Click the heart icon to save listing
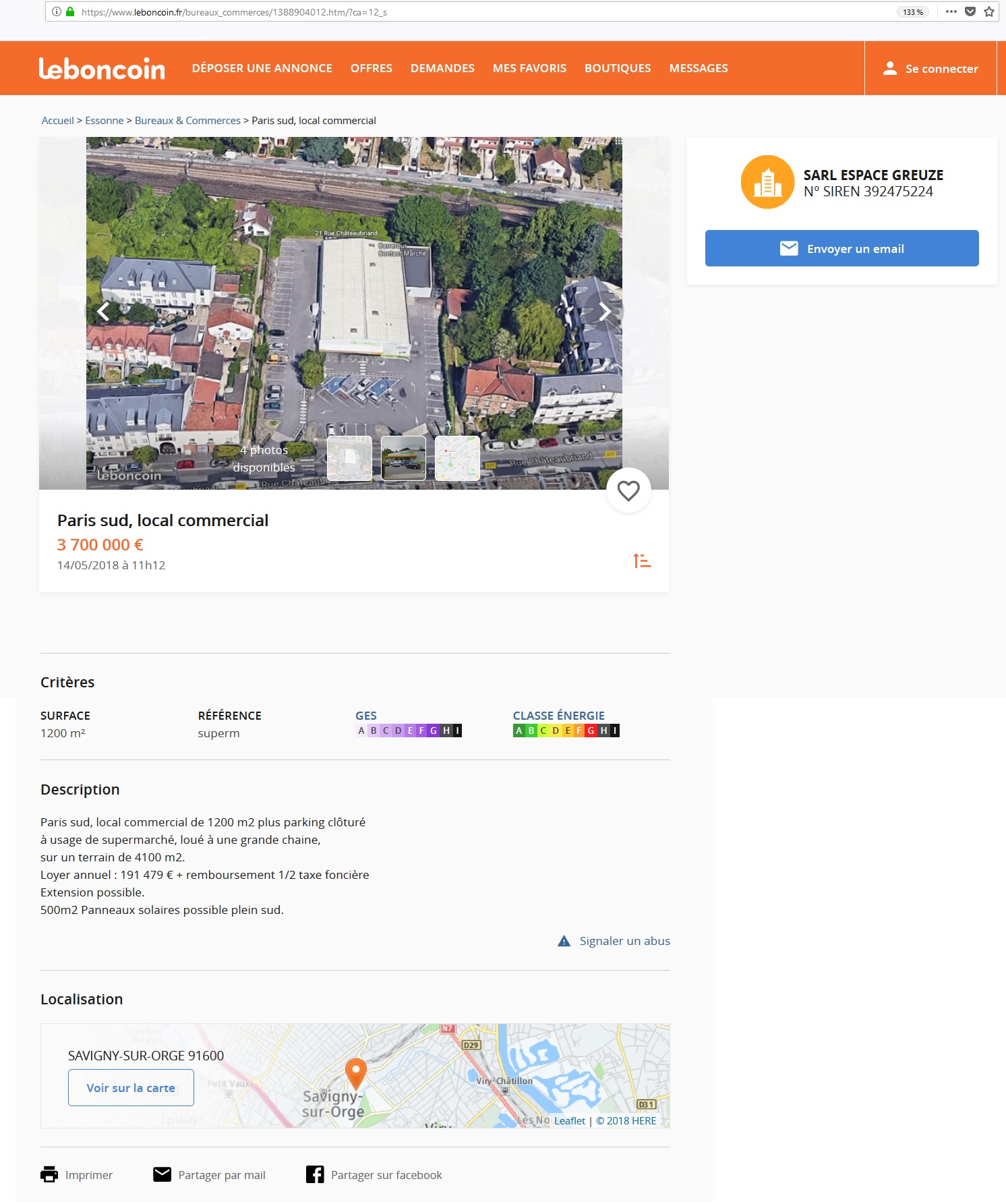The height and width of the screenshot is (1204, 1006). coord(628,490)
